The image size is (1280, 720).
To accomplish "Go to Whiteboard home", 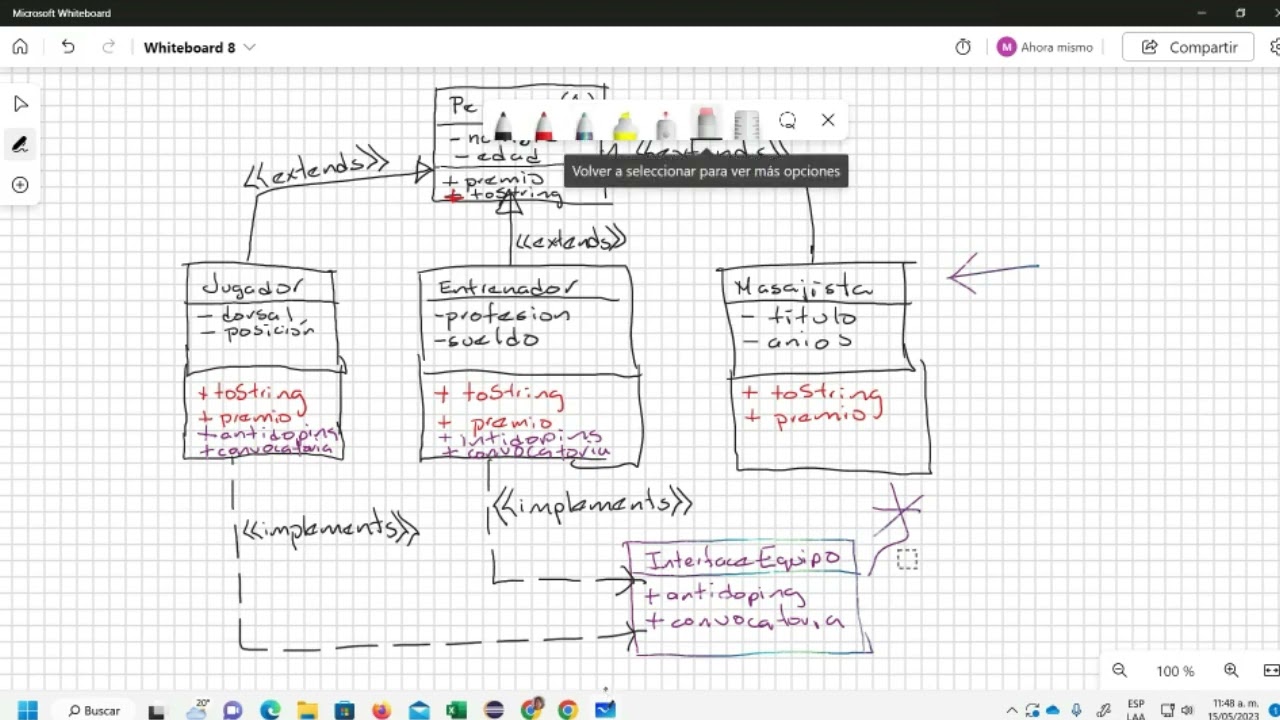I will 20,47.
